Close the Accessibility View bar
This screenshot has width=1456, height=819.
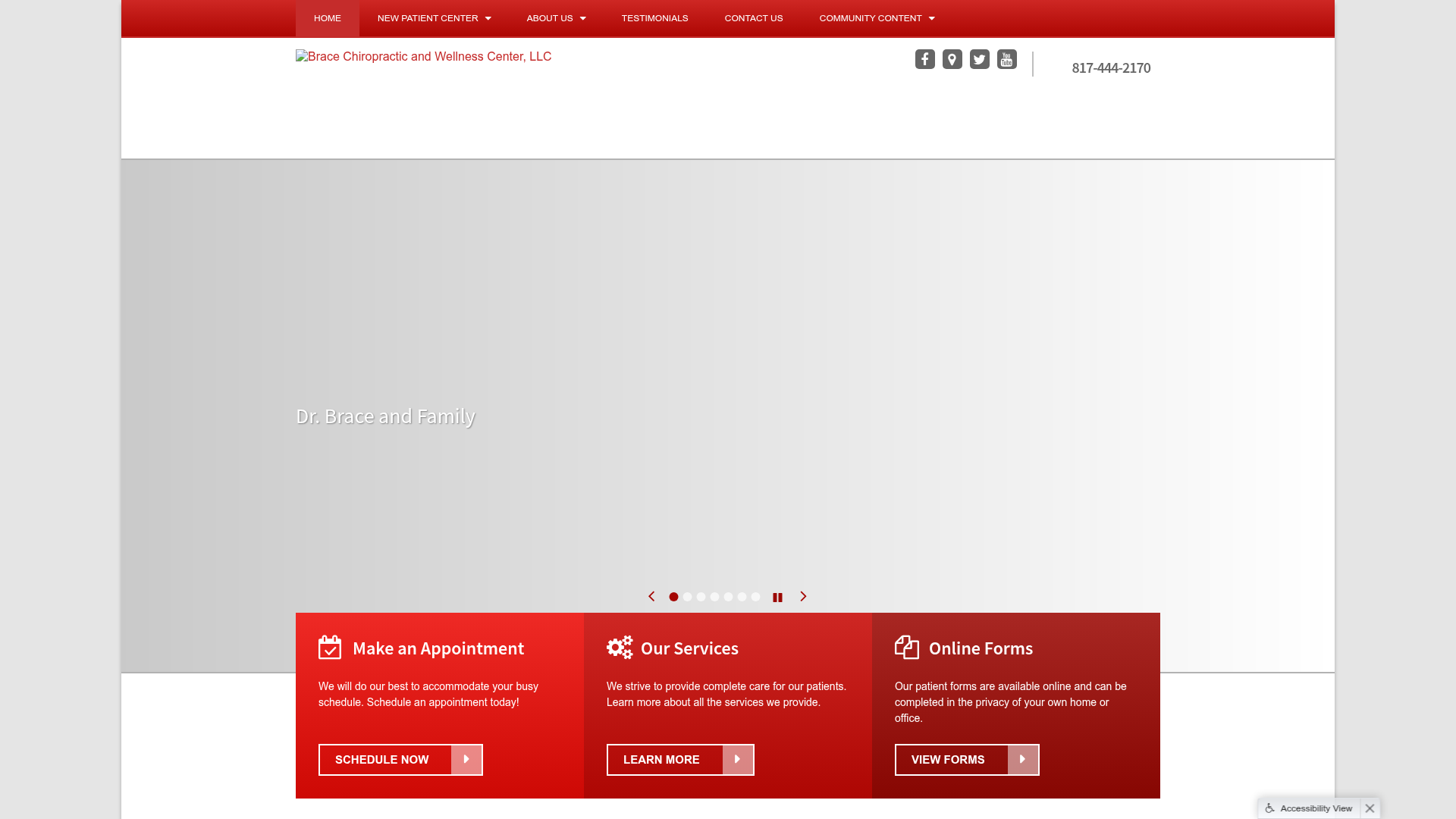(x=1370, y=808)
